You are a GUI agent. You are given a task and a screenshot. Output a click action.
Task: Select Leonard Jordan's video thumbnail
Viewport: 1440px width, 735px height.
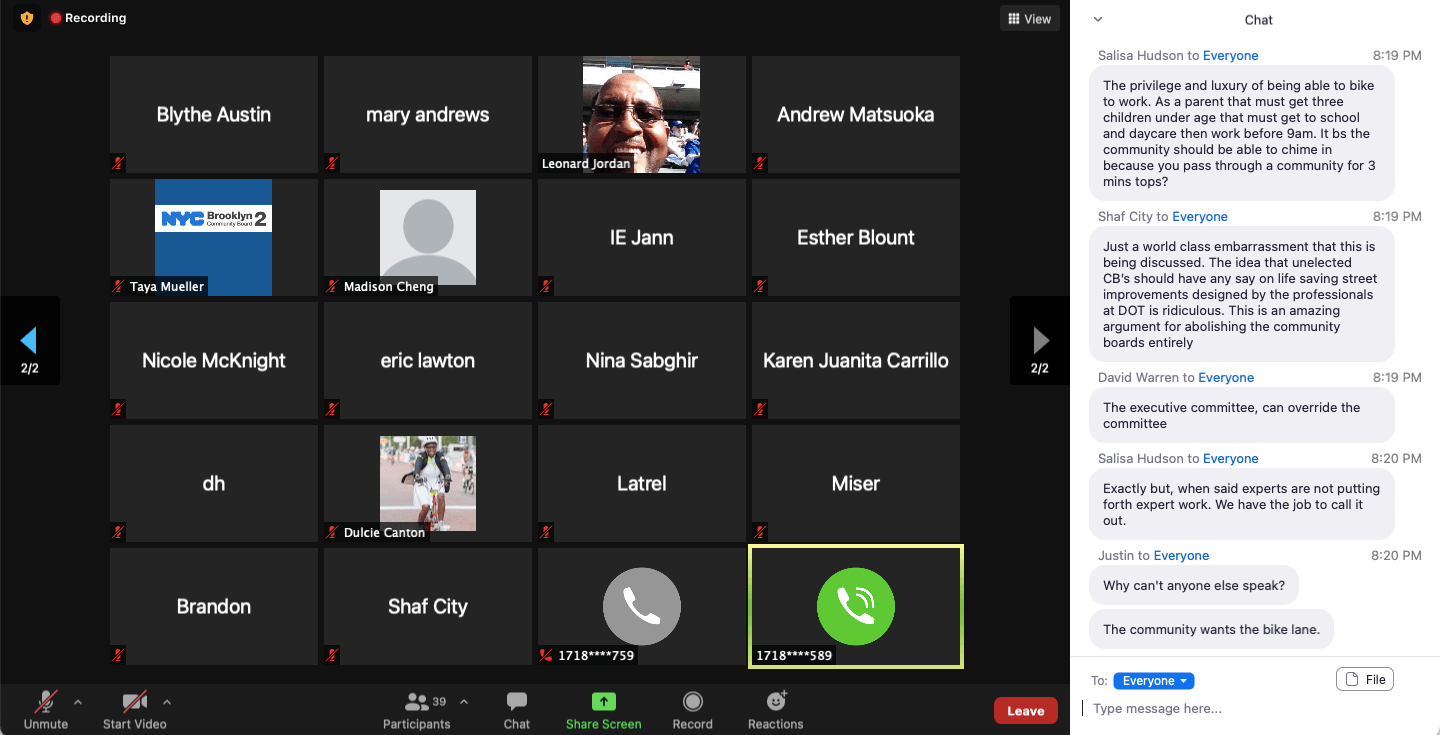point(641,114)
